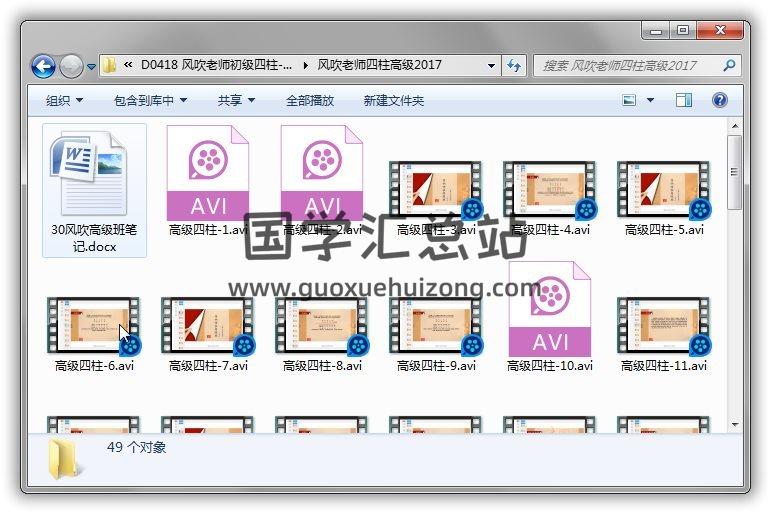Click the change view icon
The height and width of the screenshot is (514, 771).
pyautogui.click(x=629, y=100)
